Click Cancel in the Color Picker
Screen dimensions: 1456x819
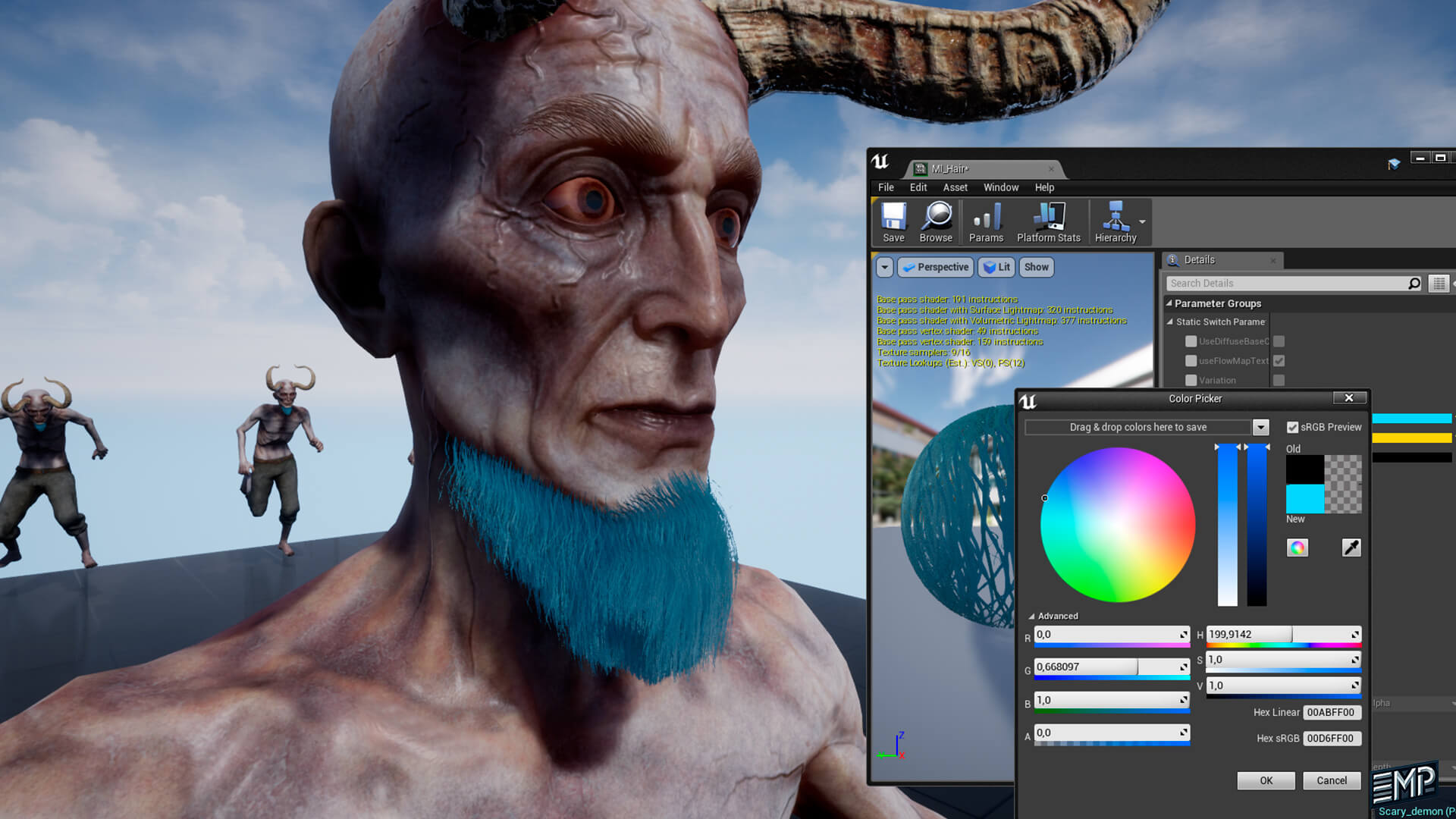pyautogui.click(x=1331, y=780)
